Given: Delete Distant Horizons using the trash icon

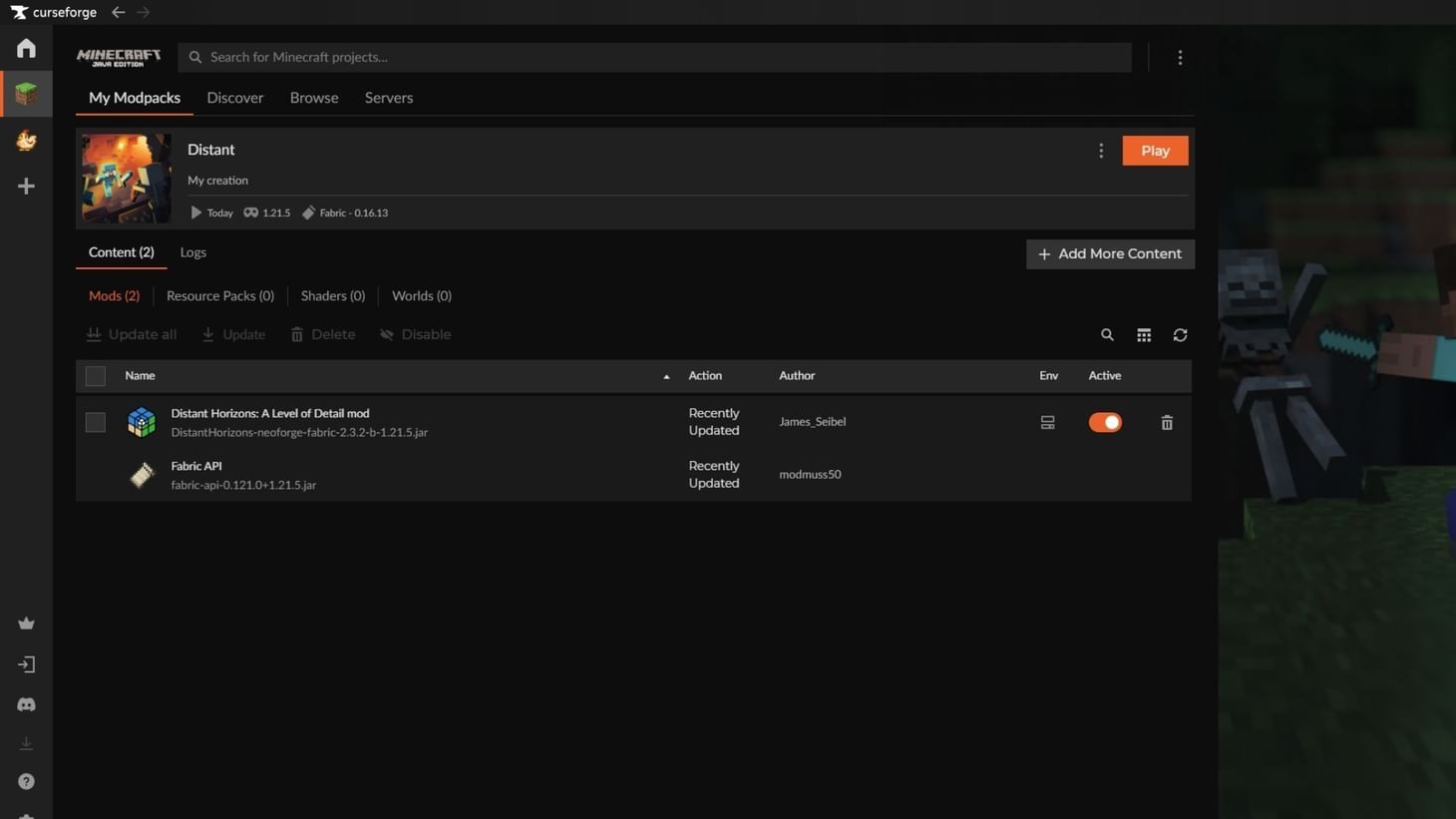Looking at the screenshot, I should click(1166, 422).
